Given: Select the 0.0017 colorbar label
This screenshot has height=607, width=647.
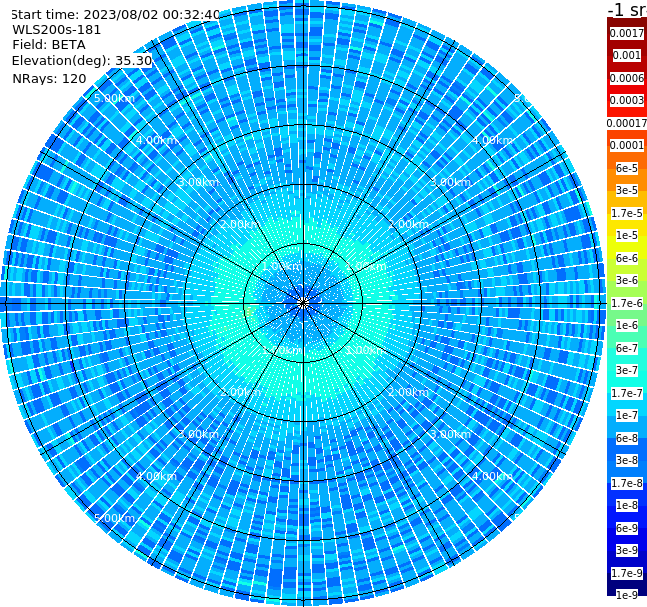Looking at the screenshot, I should [x=627, y=33].
